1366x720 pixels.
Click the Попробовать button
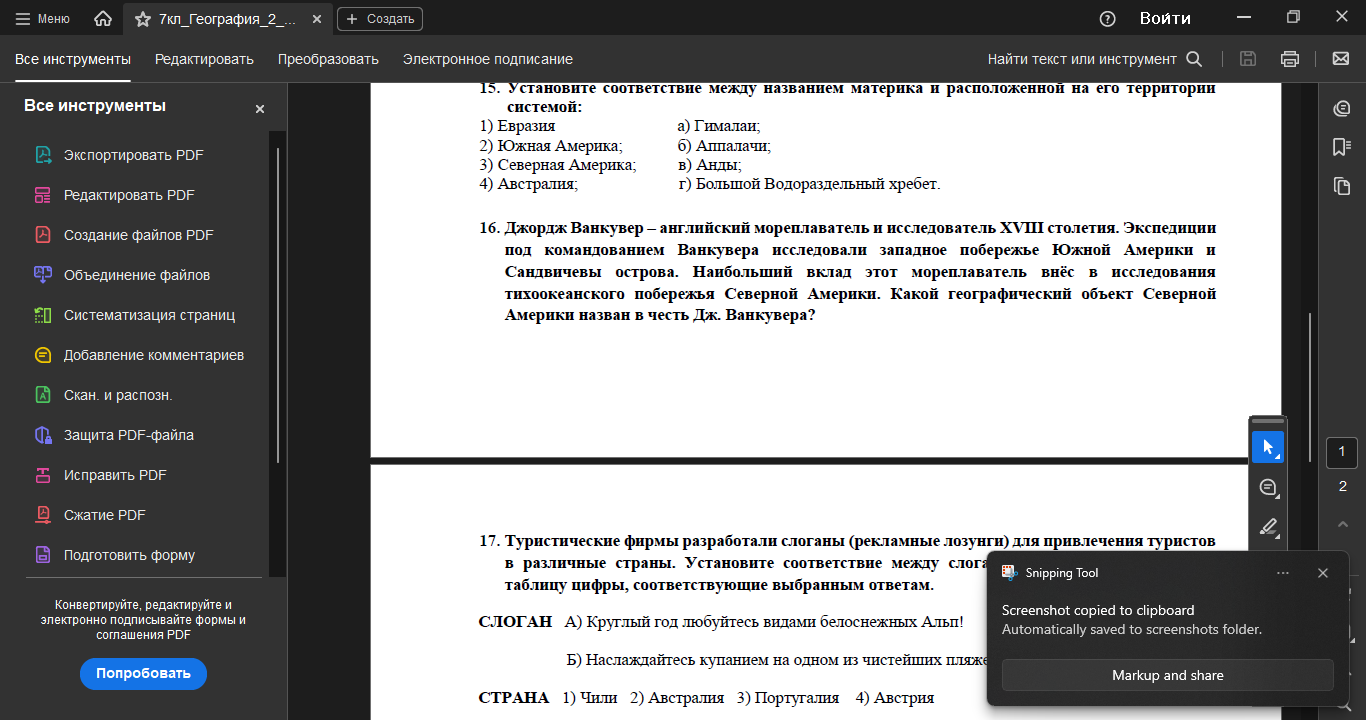click(x=143, y=673)
